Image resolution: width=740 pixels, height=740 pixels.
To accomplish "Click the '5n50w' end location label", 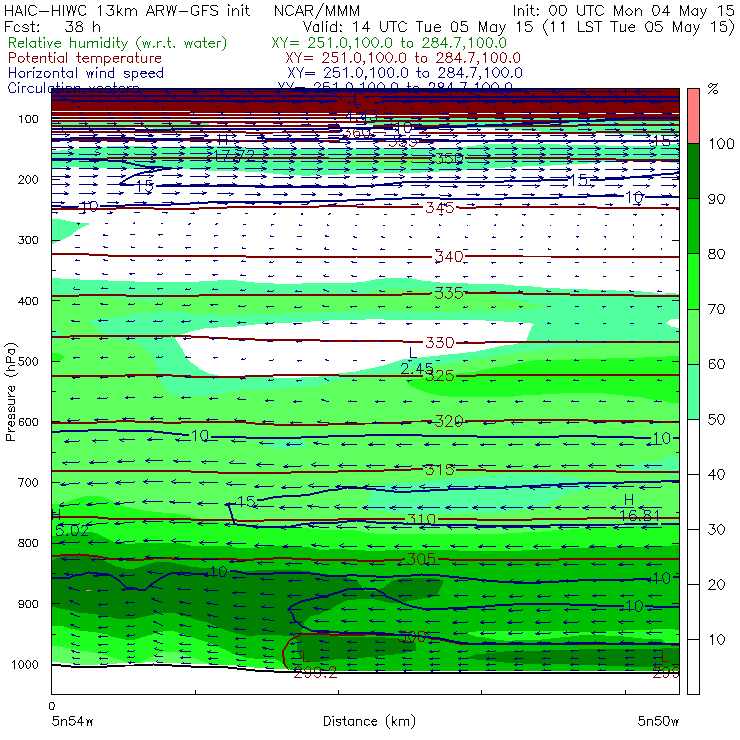I will click(x=658, y=721).
